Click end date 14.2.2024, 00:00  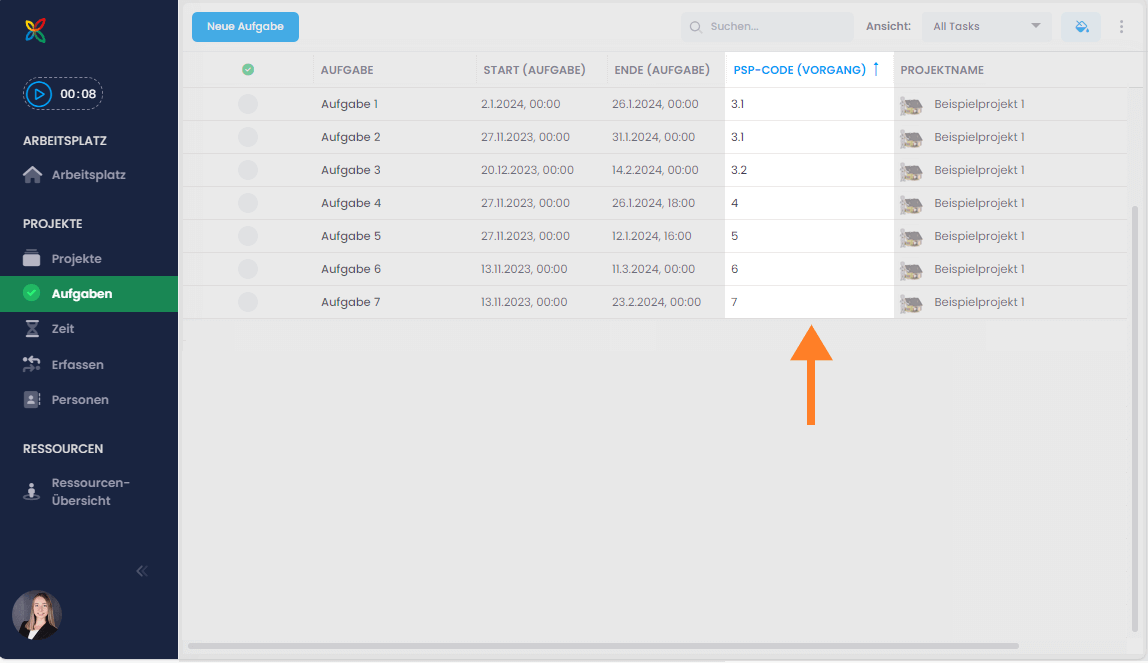pyautogui.click(x=655, y=170)
